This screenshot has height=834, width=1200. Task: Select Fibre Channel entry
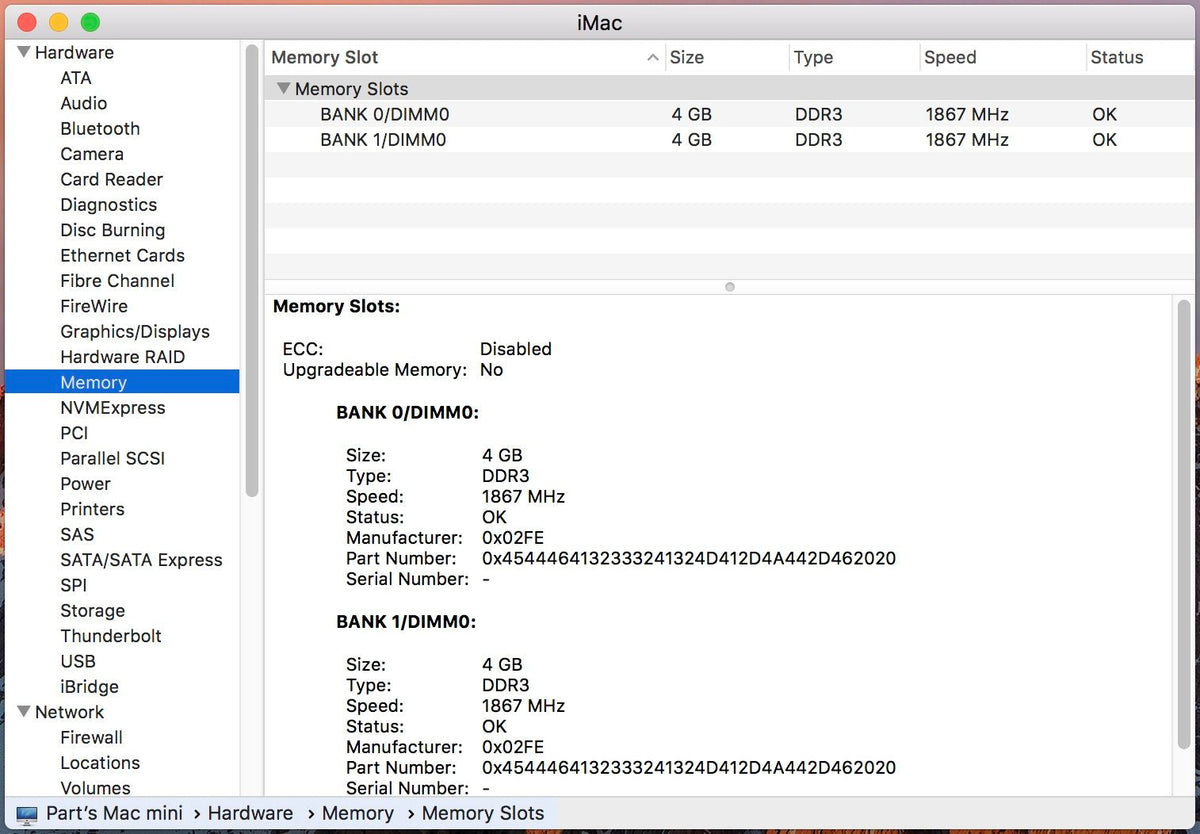point(117,281)
